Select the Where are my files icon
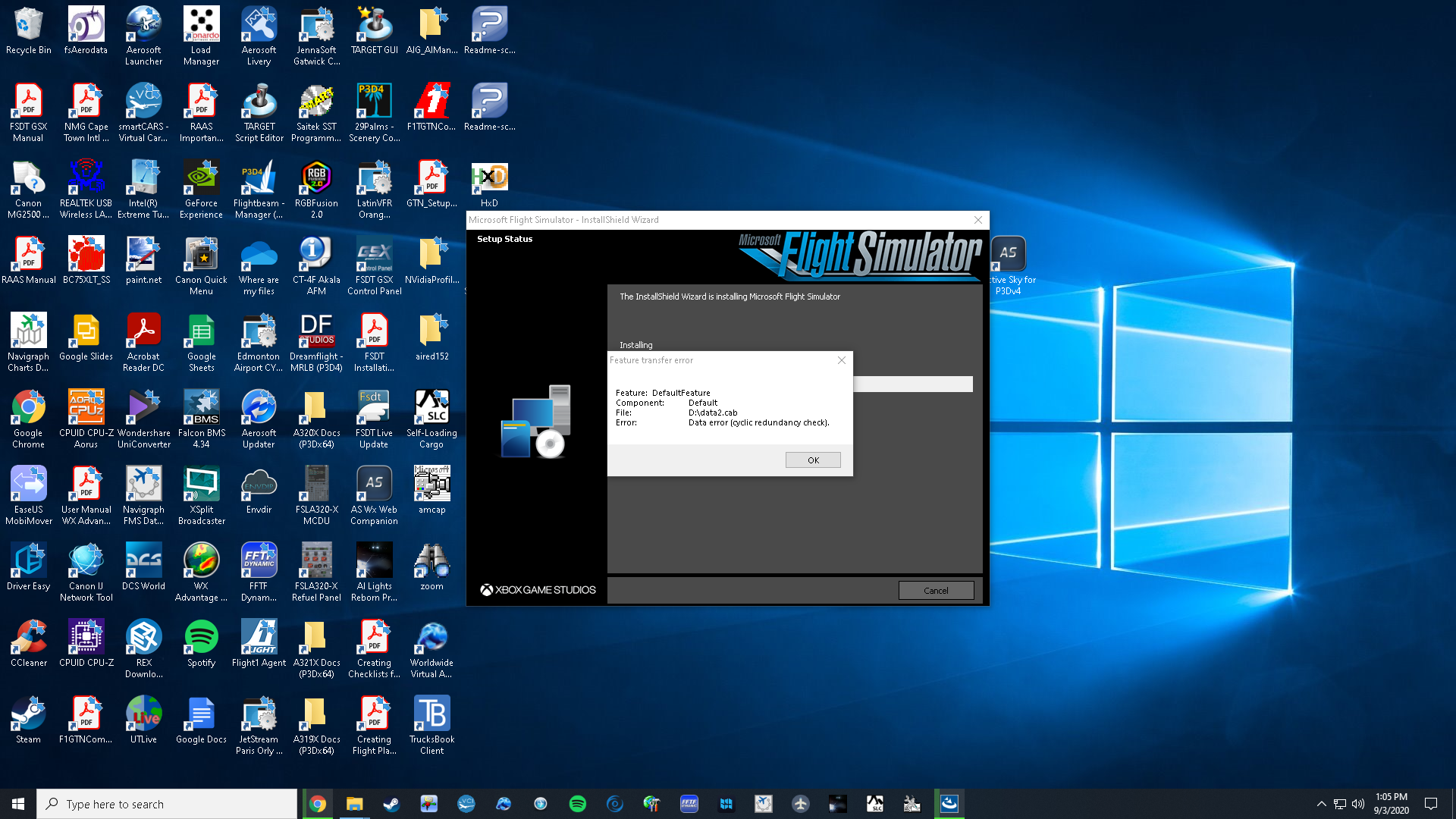1456x819 pixels. click(x=259, y=265)
